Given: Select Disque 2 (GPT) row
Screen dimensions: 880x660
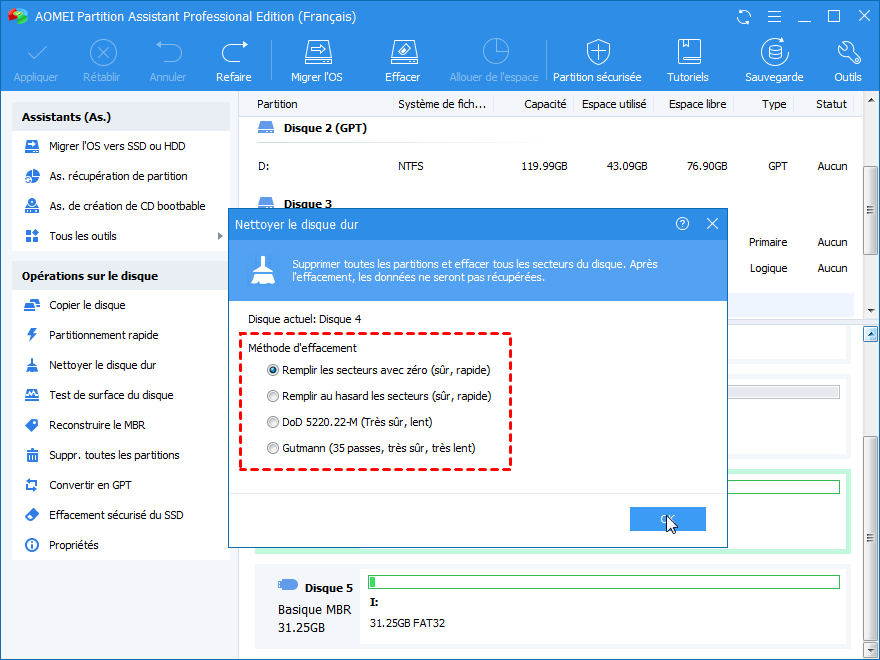Looking at the screenshot, I should coord(325,128).
